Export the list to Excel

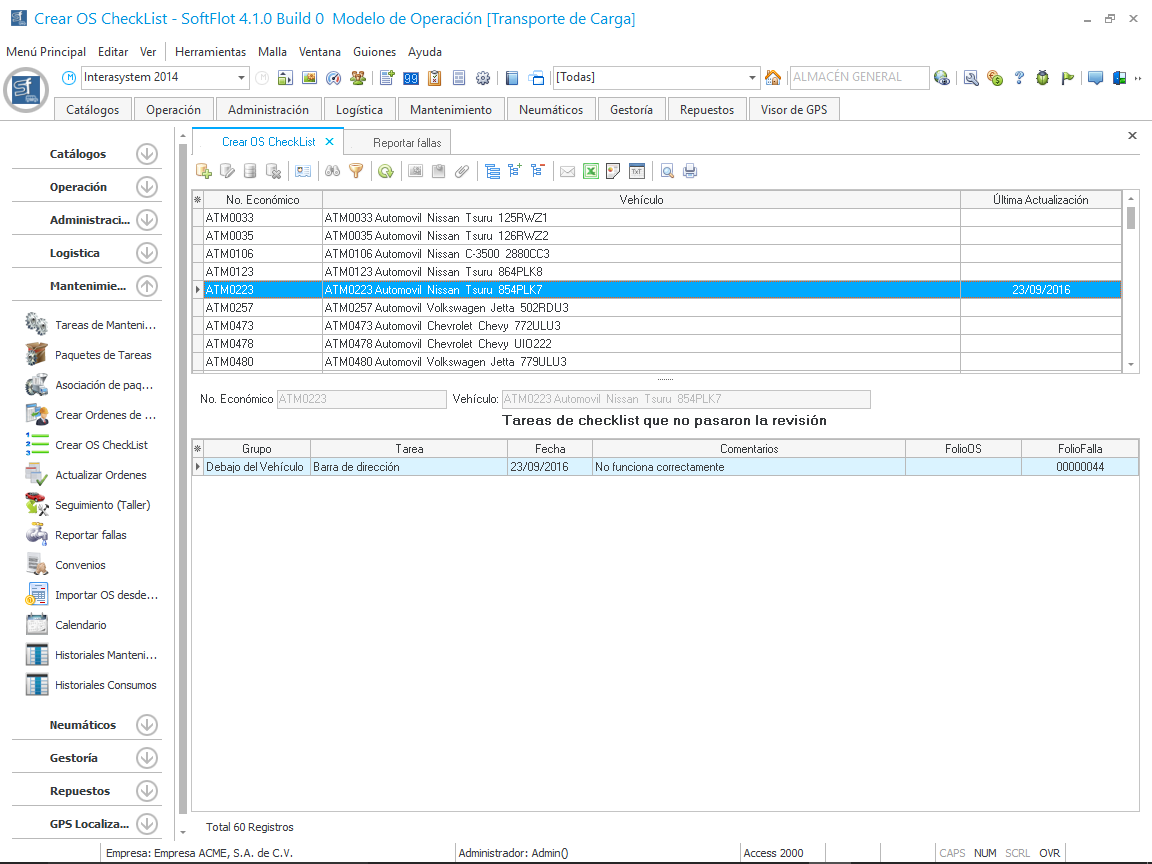[591, 171]
